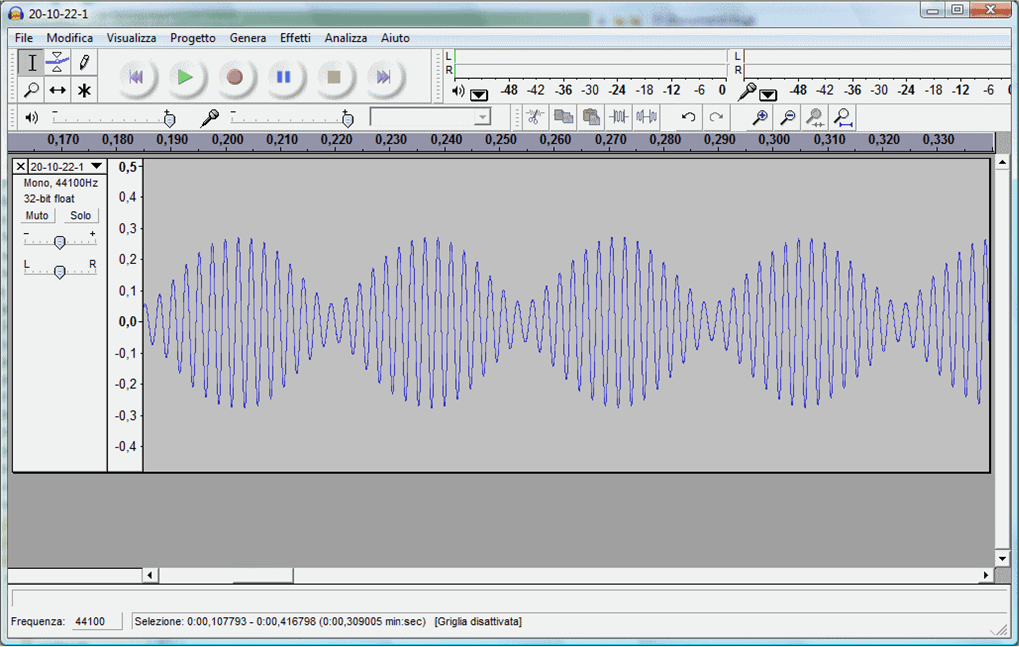The image size is (1019, 647).
Task: Open the recording meter dropdown arrow
Action: pos(768,95)
